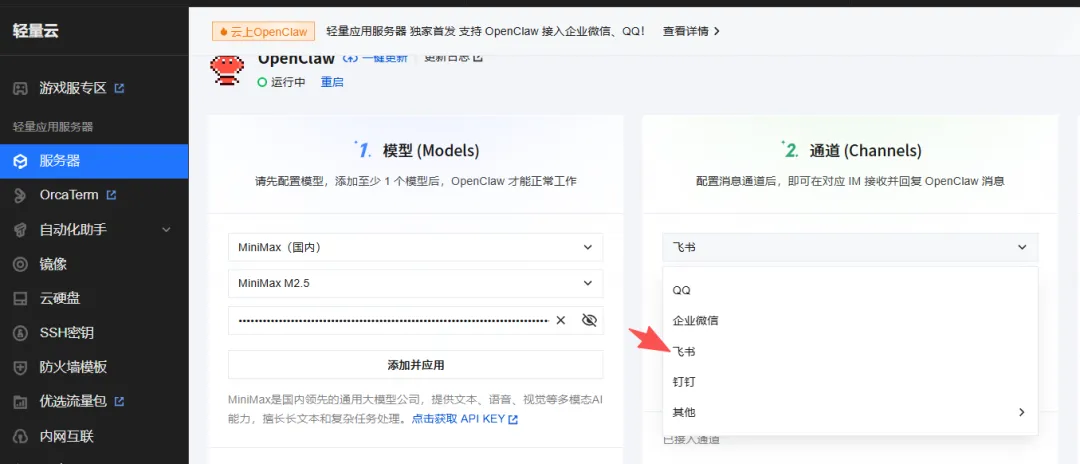Click the 运行中 status indicator

coord(281,82)
